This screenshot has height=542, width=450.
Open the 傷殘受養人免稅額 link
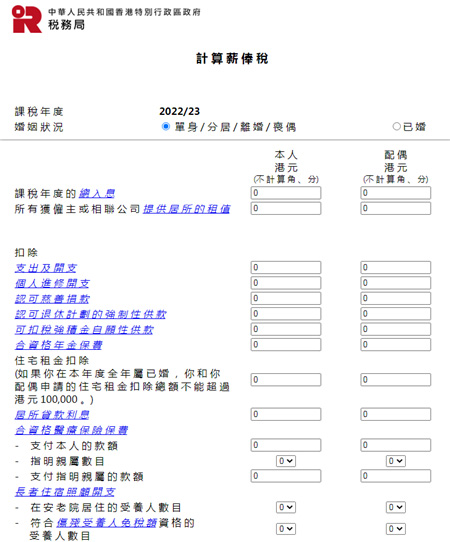click(107, 523)
